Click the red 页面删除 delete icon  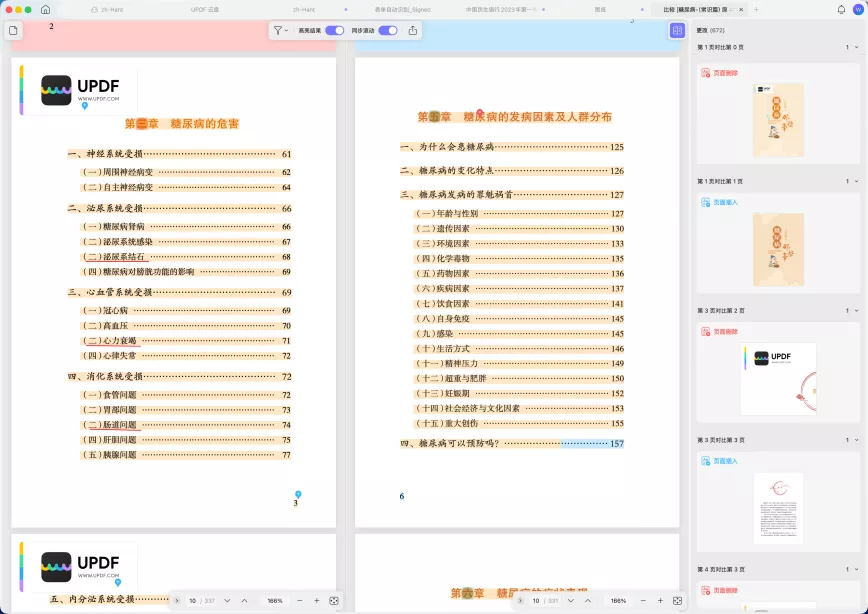pos(706,72)
